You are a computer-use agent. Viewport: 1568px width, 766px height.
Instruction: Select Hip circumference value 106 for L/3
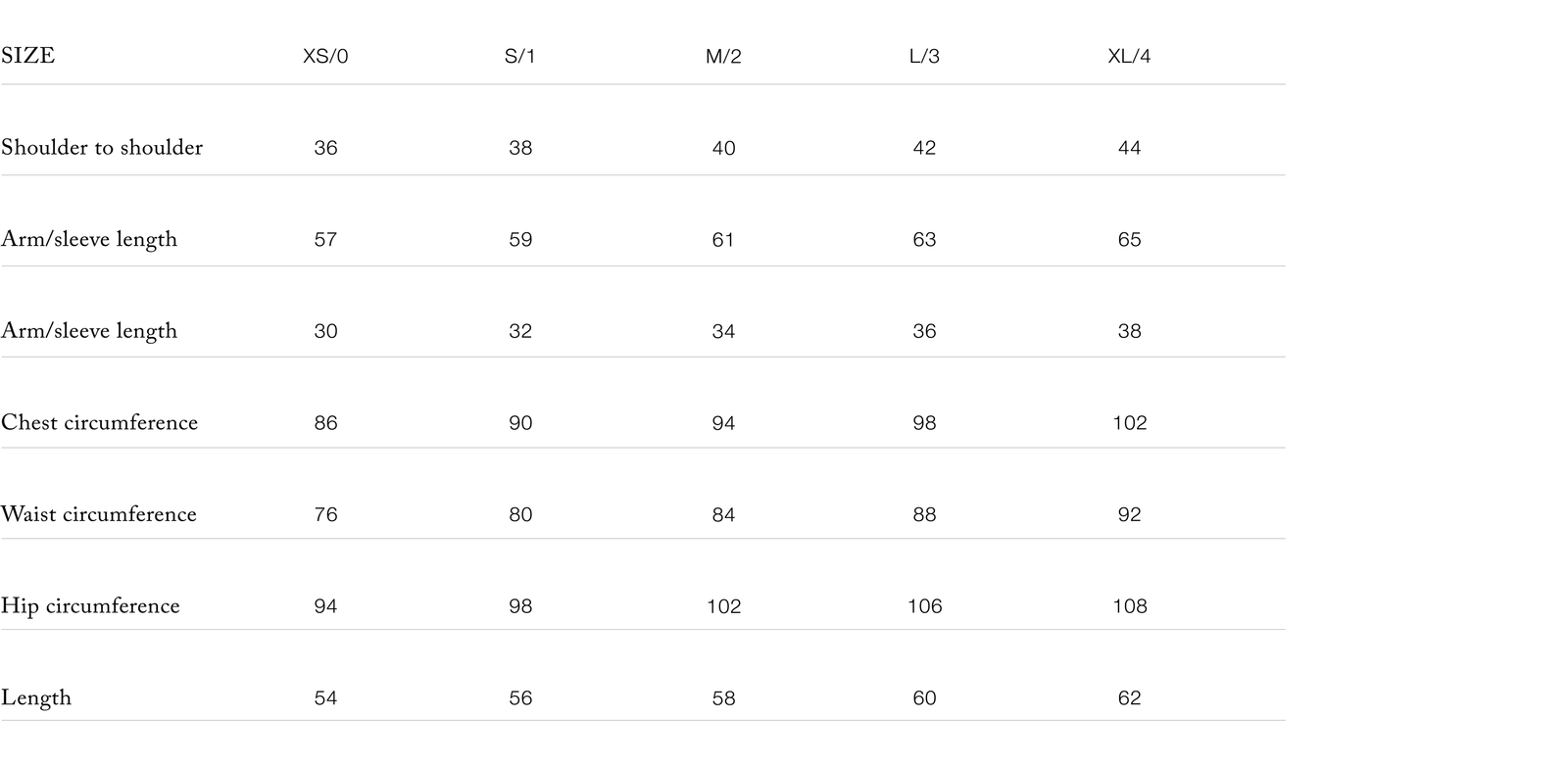coord(924,606)
